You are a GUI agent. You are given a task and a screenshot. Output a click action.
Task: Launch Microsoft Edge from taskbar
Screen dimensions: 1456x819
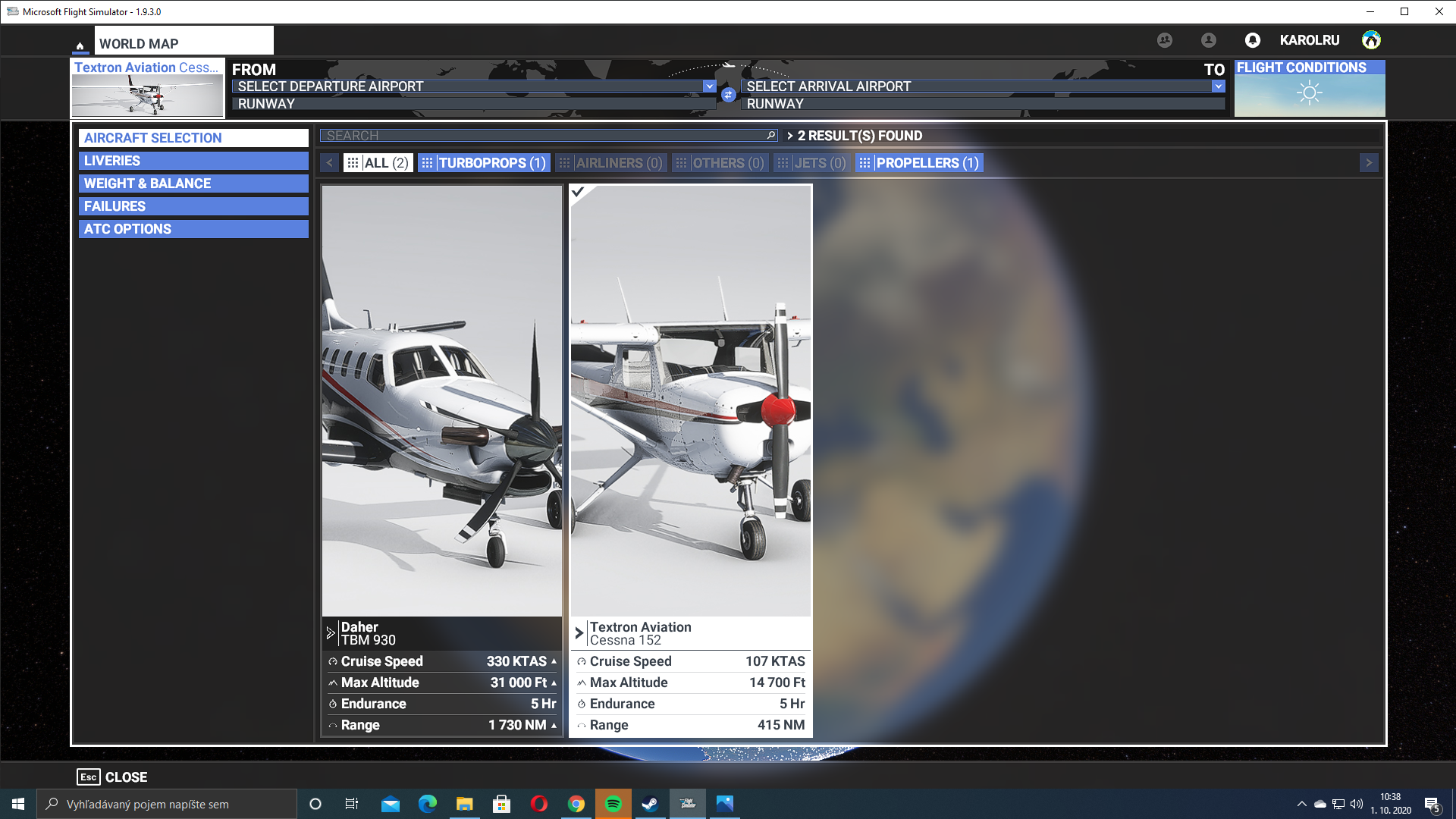(x=428, y=804)
